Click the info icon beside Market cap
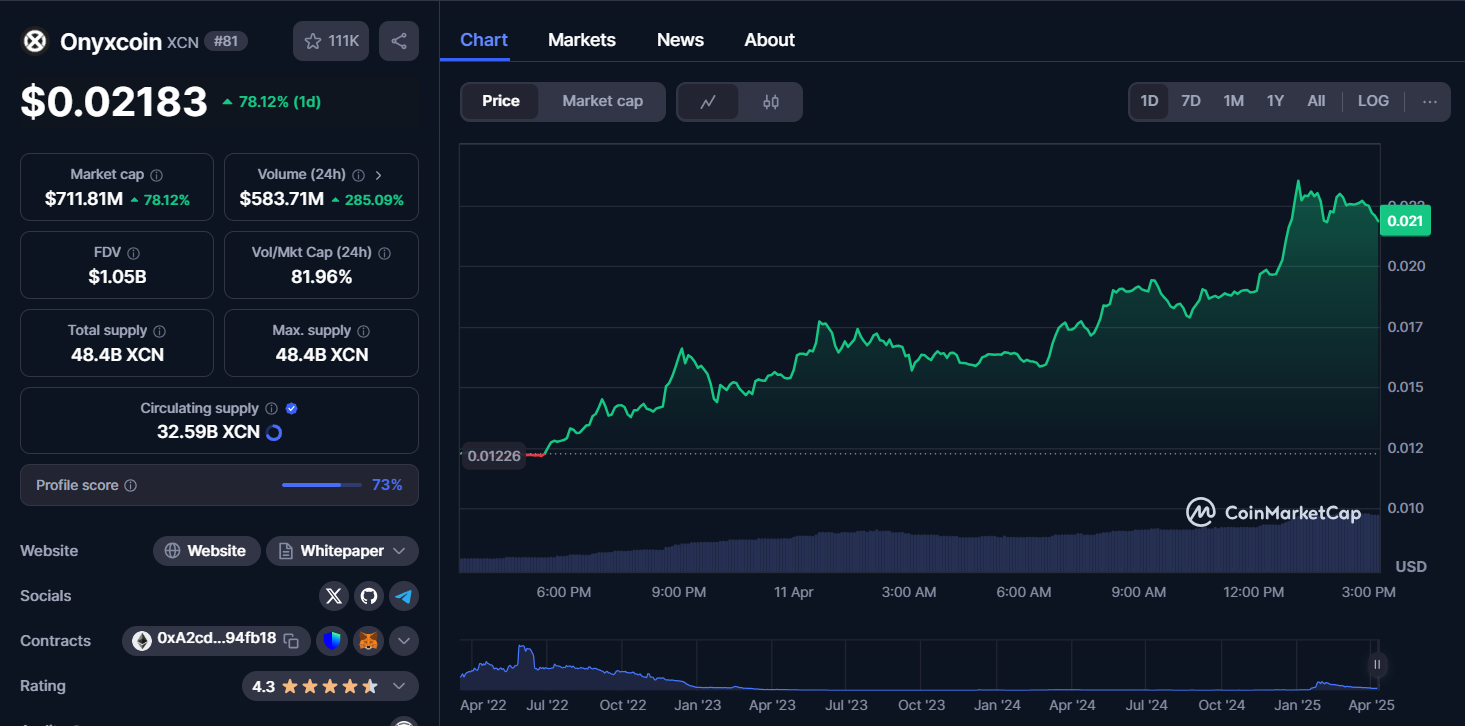The width and height of the screenshot is (1465, 726). (157, 175)
